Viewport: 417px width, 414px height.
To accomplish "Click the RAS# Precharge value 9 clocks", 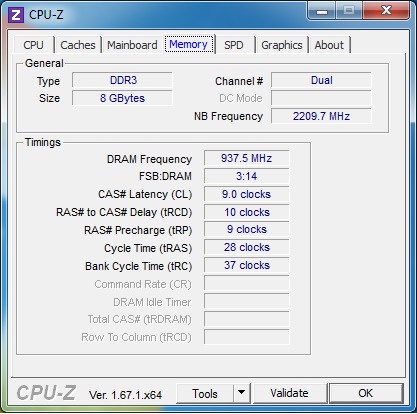I will pyautogui.click(x=247, y=230).
